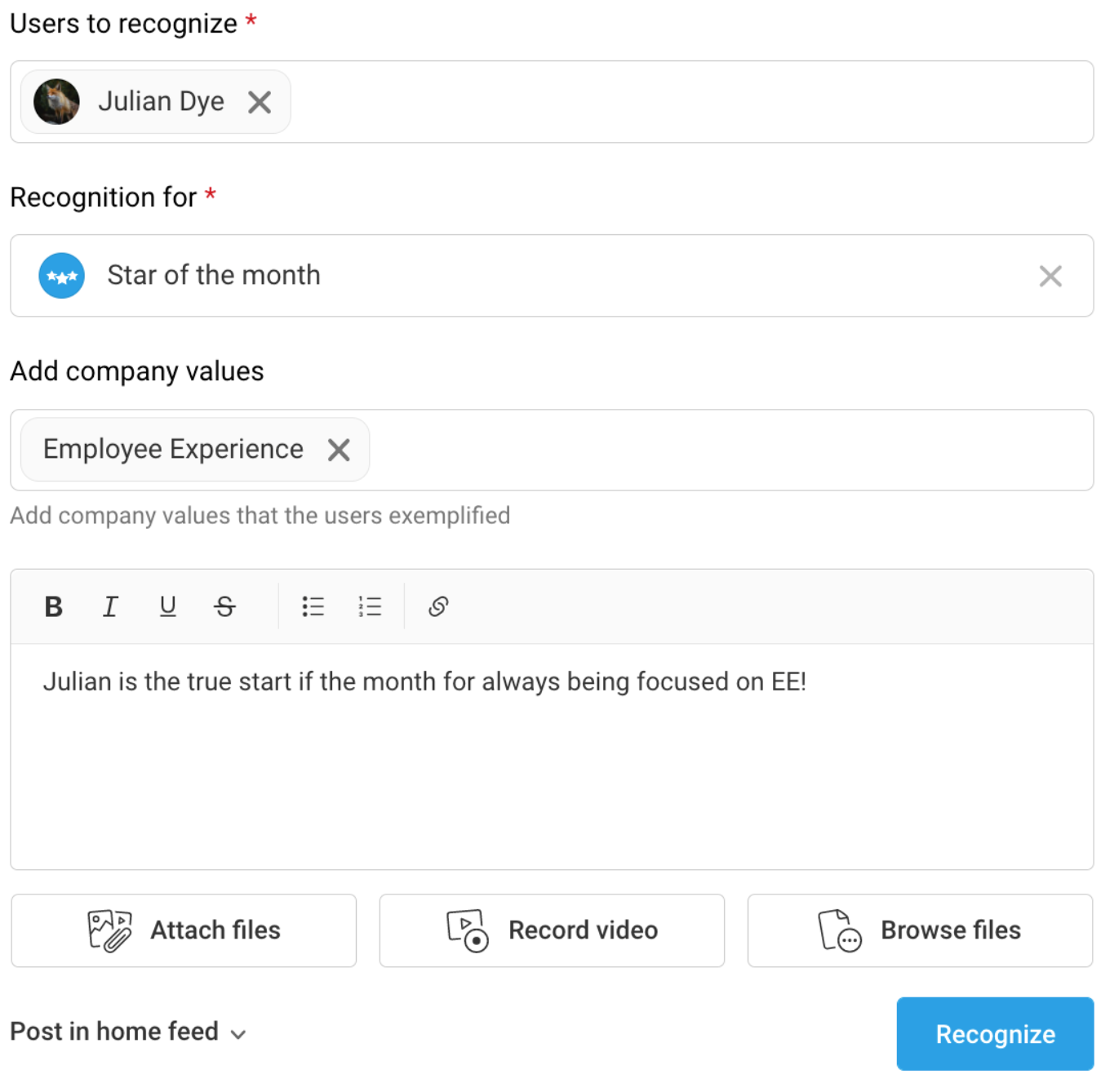Clear the Star of the month selection
This screenshot has height=1092, width=1110.
(x=1050, y=276)
